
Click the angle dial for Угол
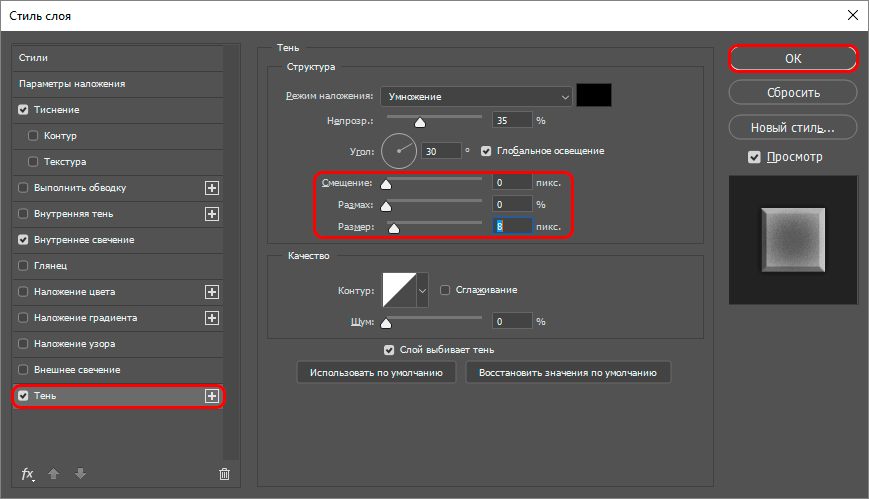click(398, 151)
